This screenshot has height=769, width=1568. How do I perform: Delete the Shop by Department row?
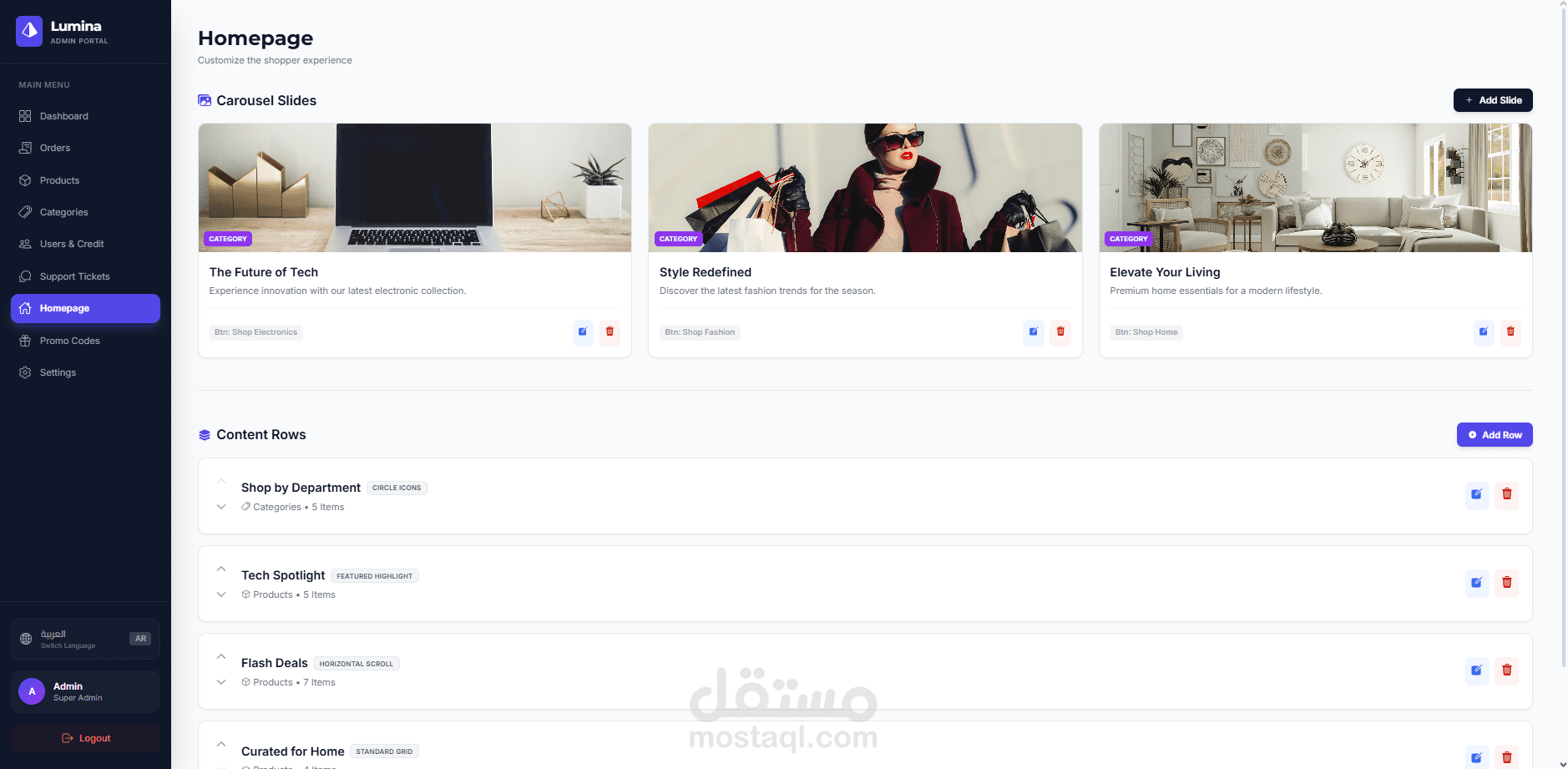pyautogui.click(x=1507, y=494)
